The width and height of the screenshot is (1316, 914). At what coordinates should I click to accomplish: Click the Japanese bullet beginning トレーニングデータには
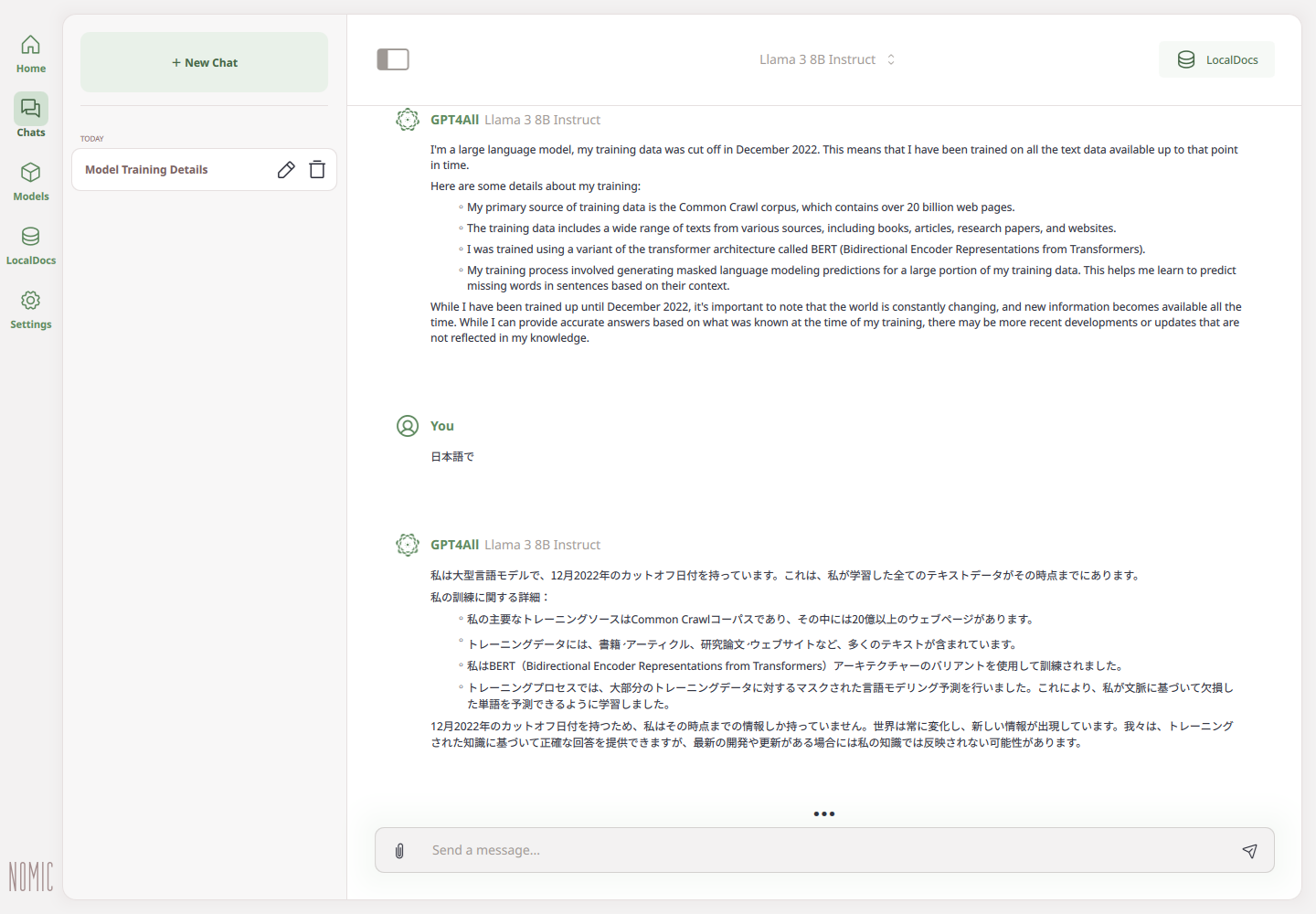click(742, 644)
